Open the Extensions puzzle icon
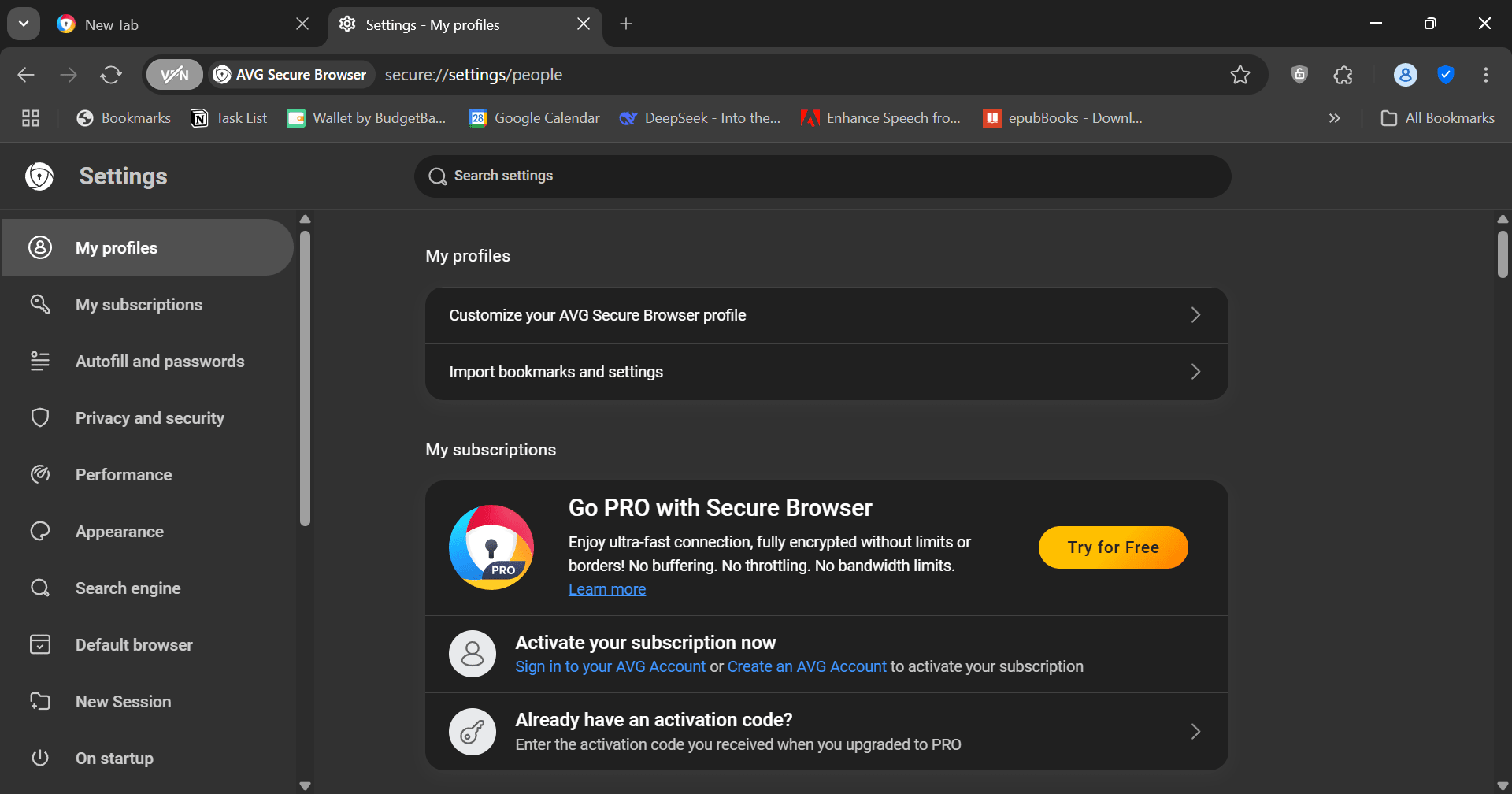The width and height of the screenshot is (1512, 794). point(1343,75)
